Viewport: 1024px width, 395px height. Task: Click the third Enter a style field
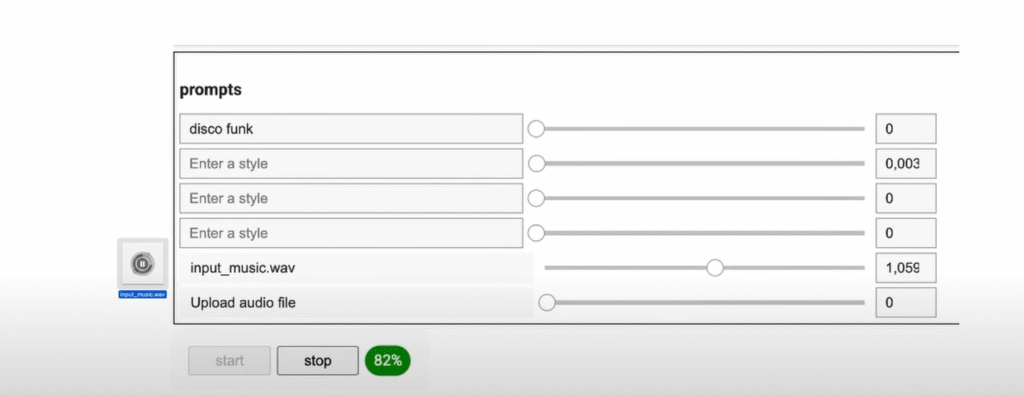tap(351, 198)
